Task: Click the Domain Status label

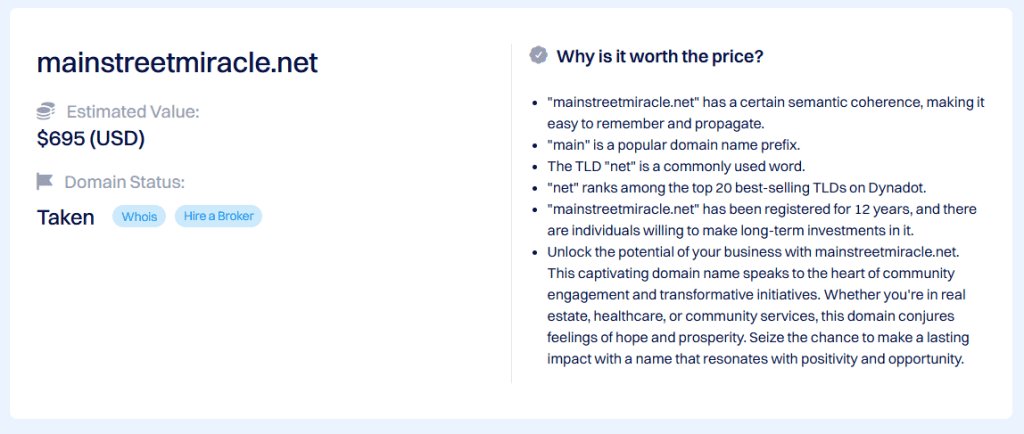Action: 125,182
